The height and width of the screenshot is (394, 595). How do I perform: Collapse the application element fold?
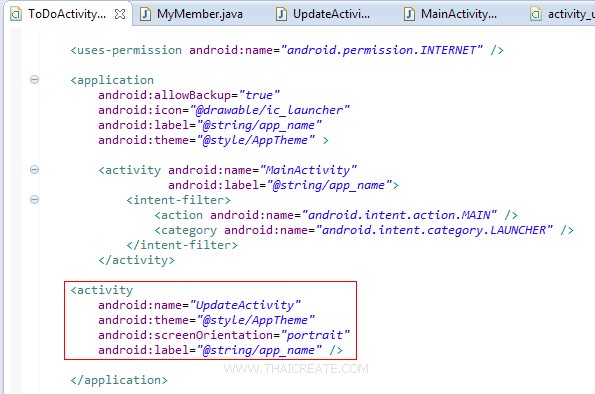(35, 80)
